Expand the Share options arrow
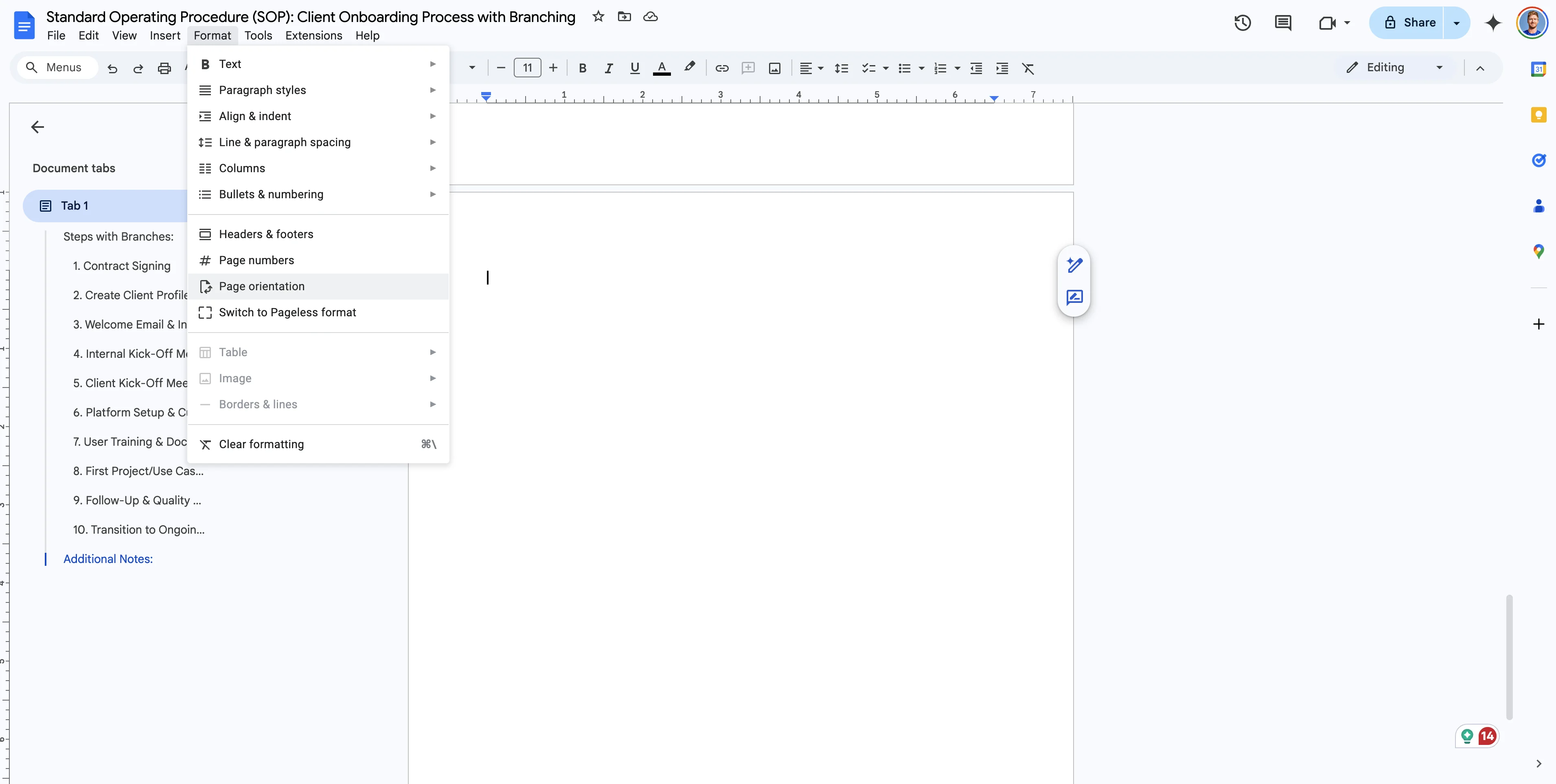Screen dimensions: 1556x784 coord(1456,23)
